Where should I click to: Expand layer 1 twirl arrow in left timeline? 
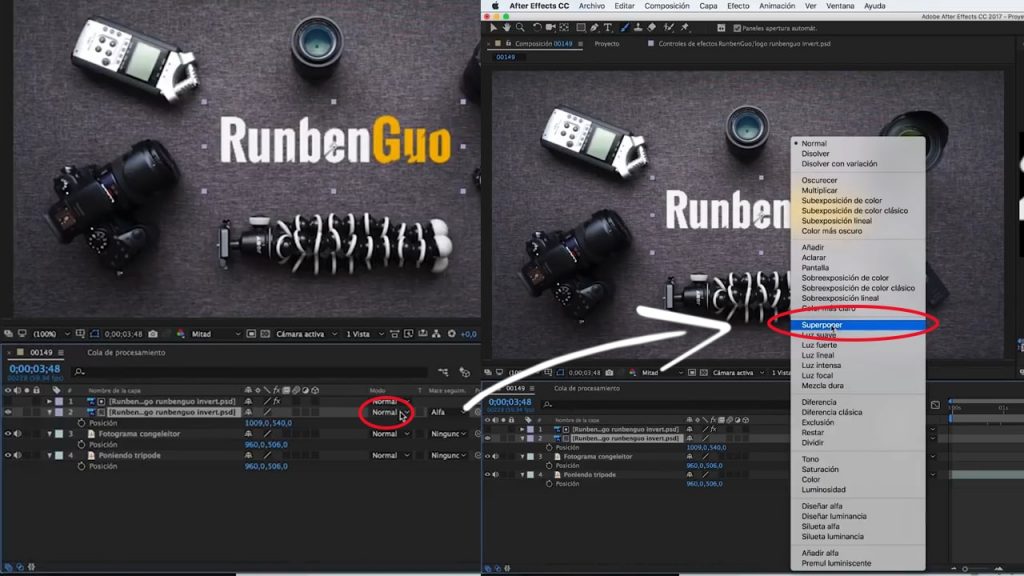[x=49, y=402]
